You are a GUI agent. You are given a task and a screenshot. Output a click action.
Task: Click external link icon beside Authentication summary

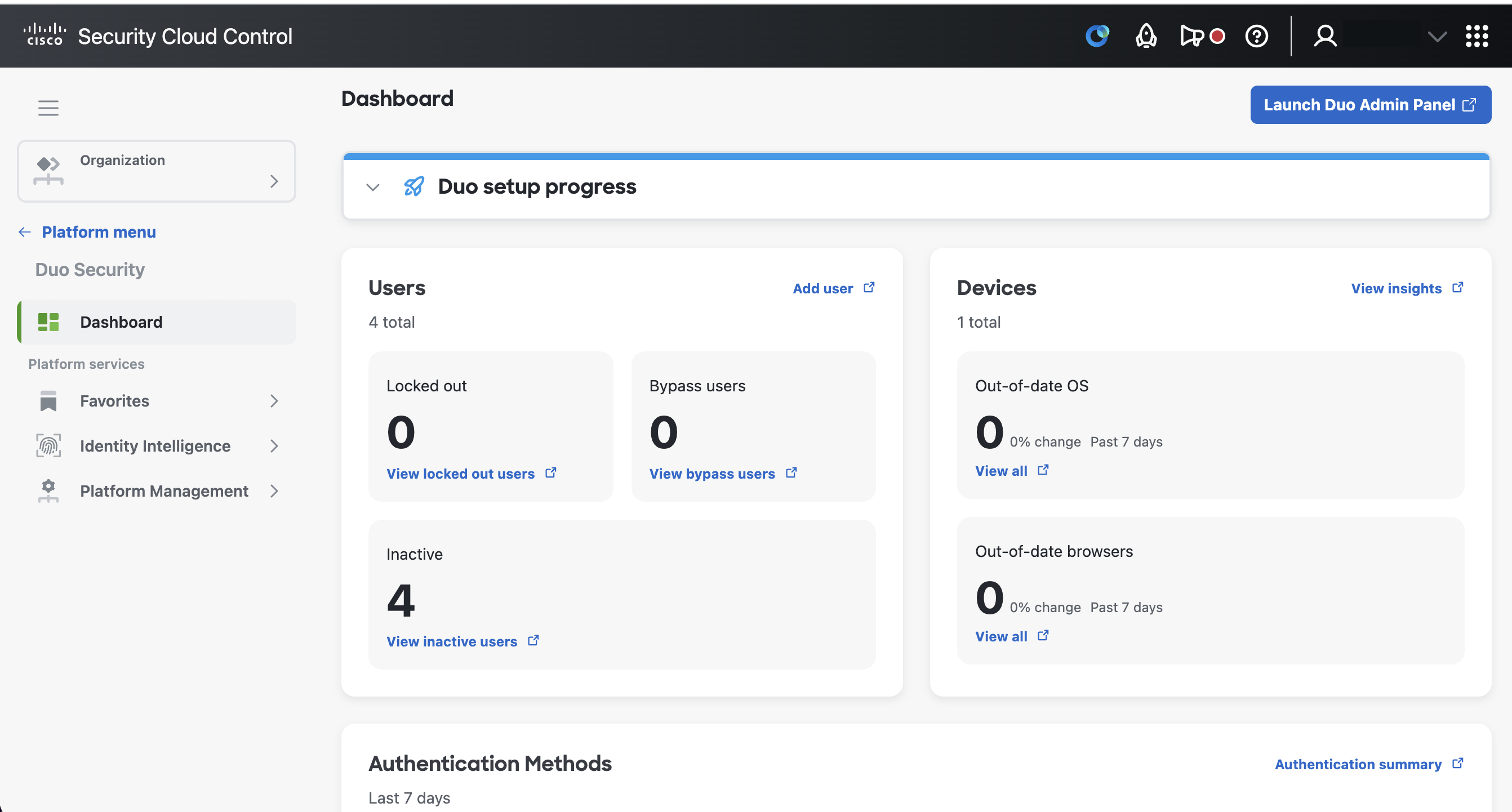click(1458, 764)
